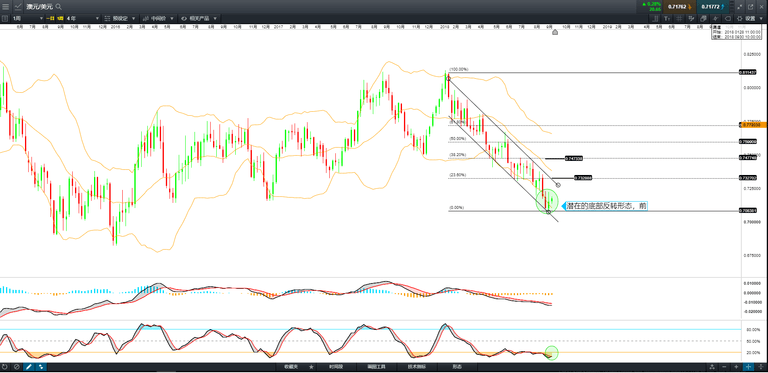This screenshot has height=373, width=768.
Task: Toggle the blue snap nodes icon
Action: [x=41, y=367]
